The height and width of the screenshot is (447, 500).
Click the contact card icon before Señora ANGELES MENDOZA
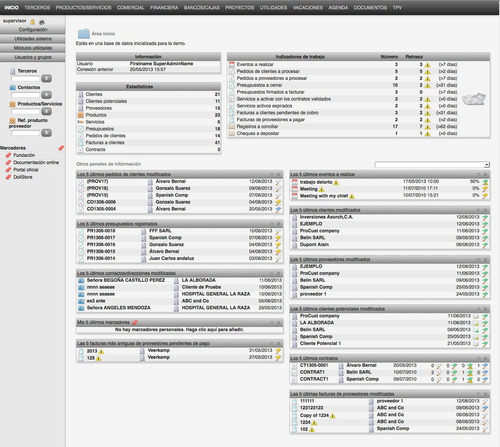point(81,308)
